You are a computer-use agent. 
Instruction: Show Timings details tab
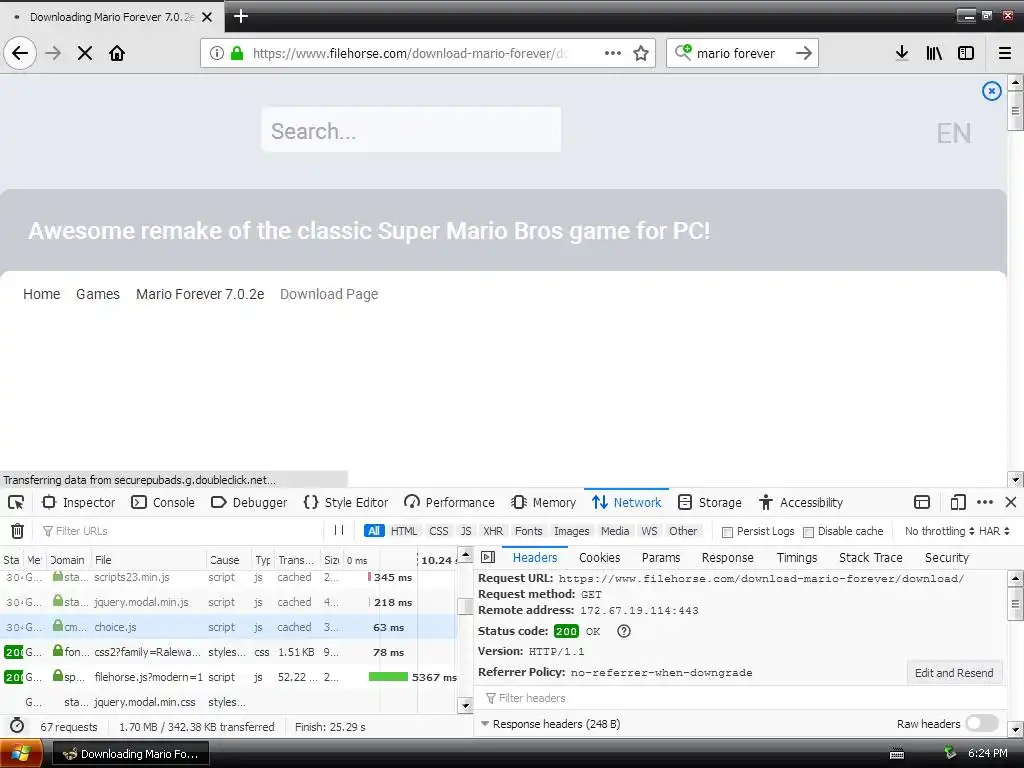tap(796, 557)
